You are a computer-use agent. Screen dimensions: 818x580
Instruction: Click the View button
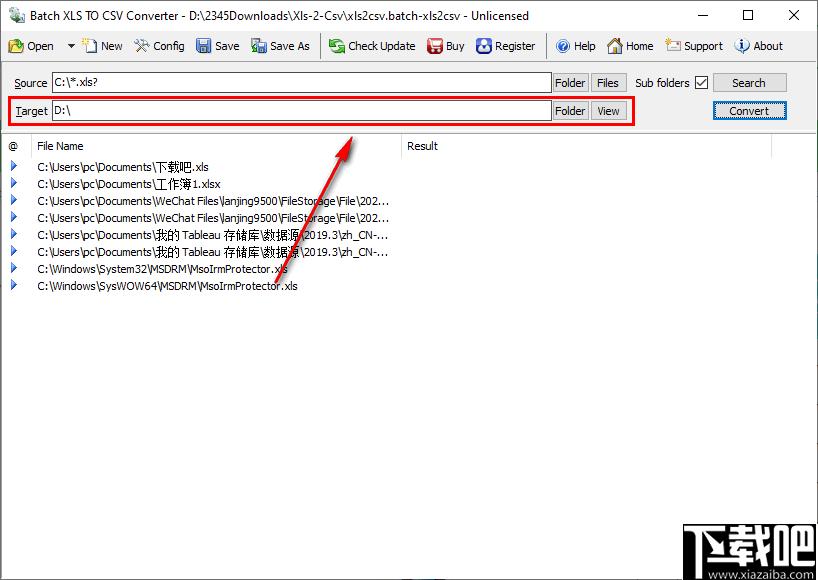point(608,111)
